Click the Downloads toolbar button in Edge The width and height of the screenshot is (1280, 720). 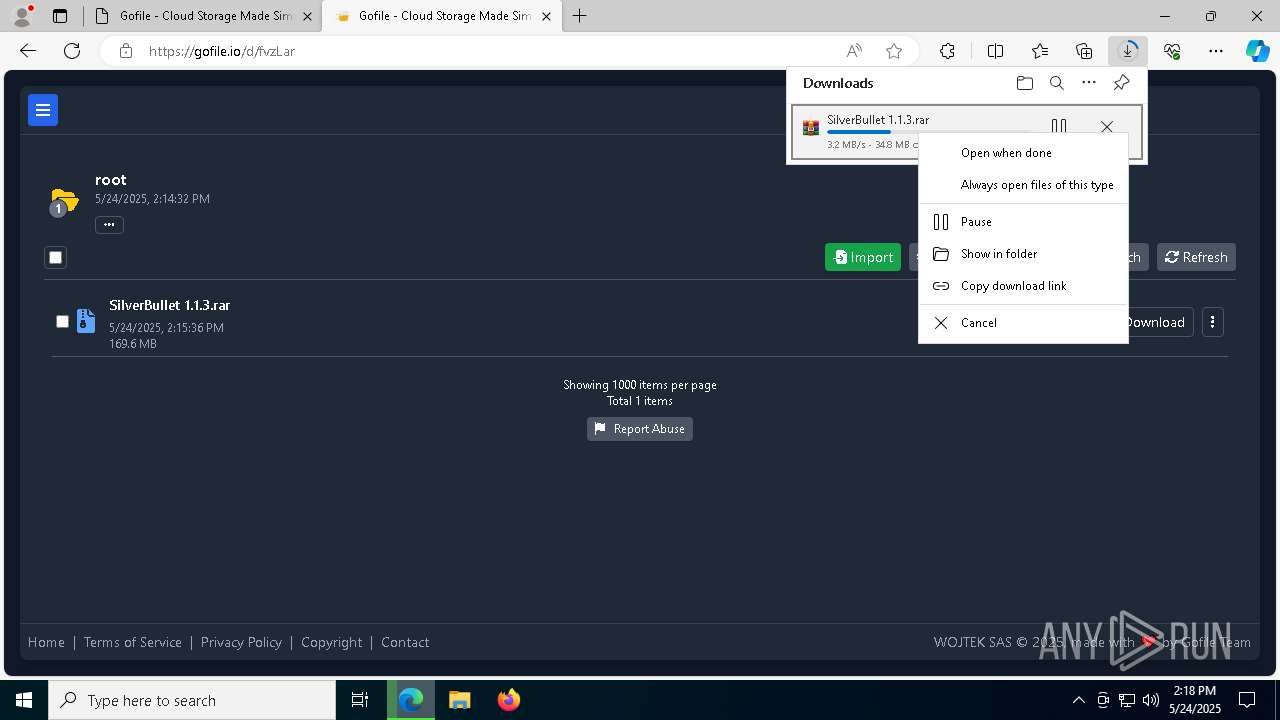pyautogui.click(x=1128, y=51)
